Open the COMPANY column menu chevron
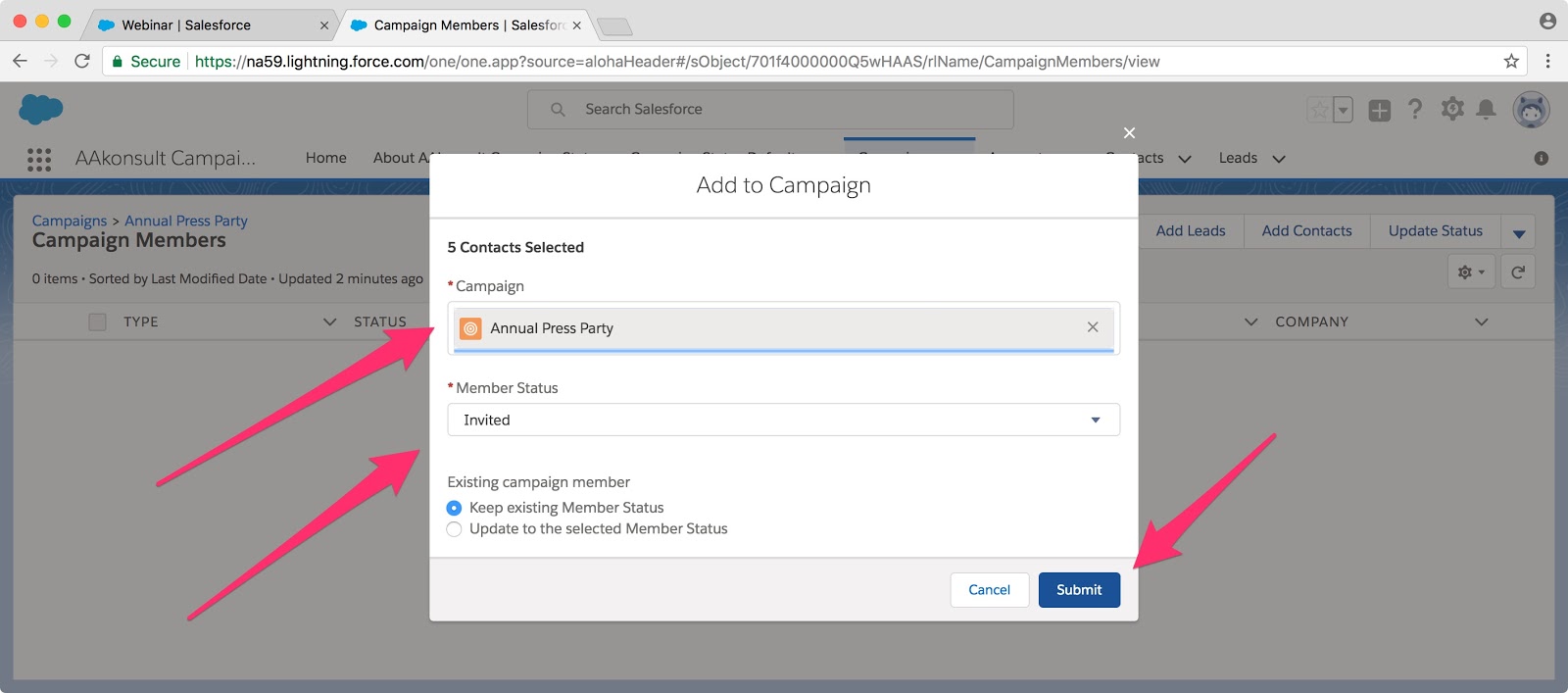Screen dimensions: 1568x693 pos(1481,322)
